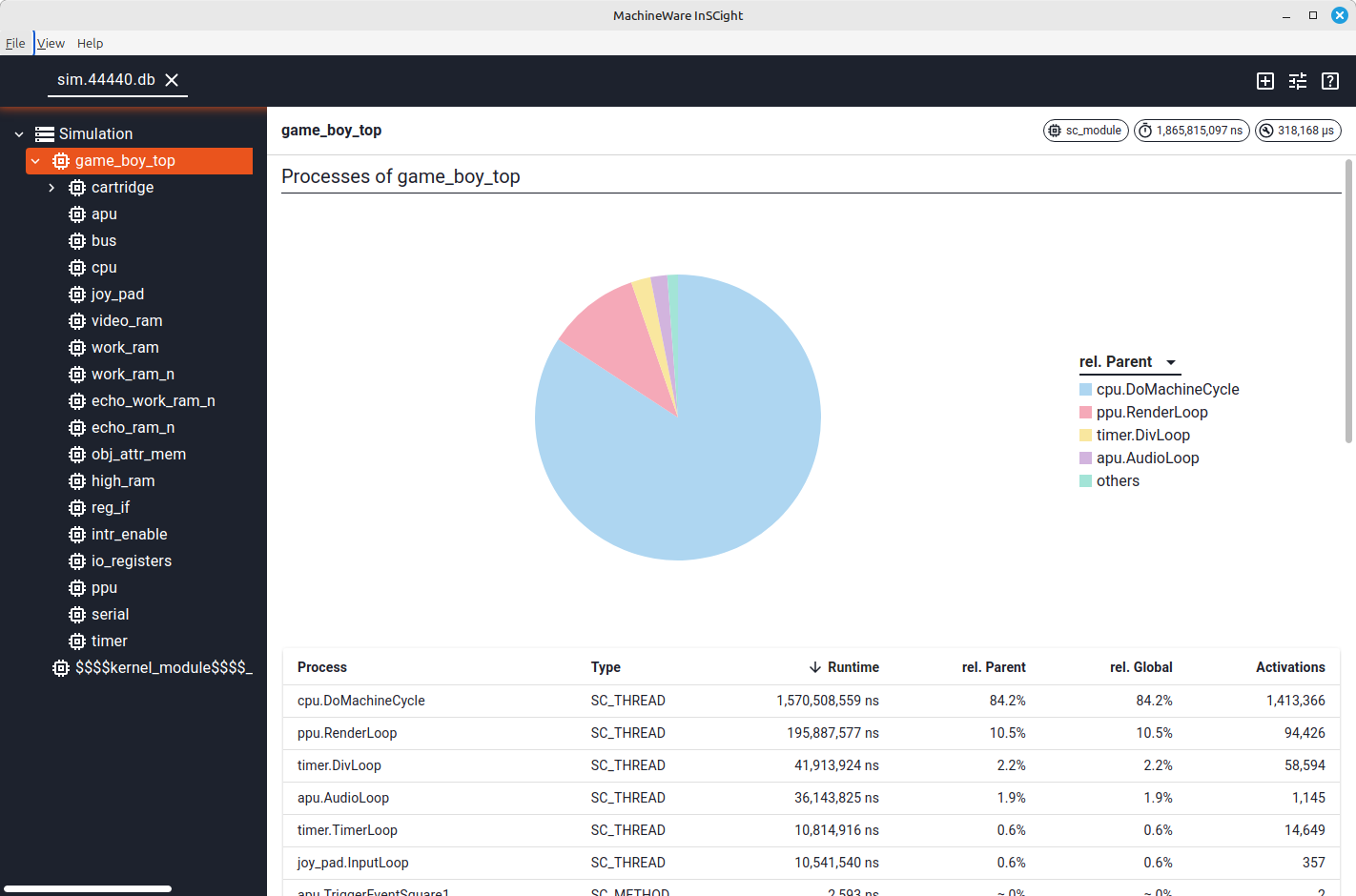Sort table by Process column header

322,667
